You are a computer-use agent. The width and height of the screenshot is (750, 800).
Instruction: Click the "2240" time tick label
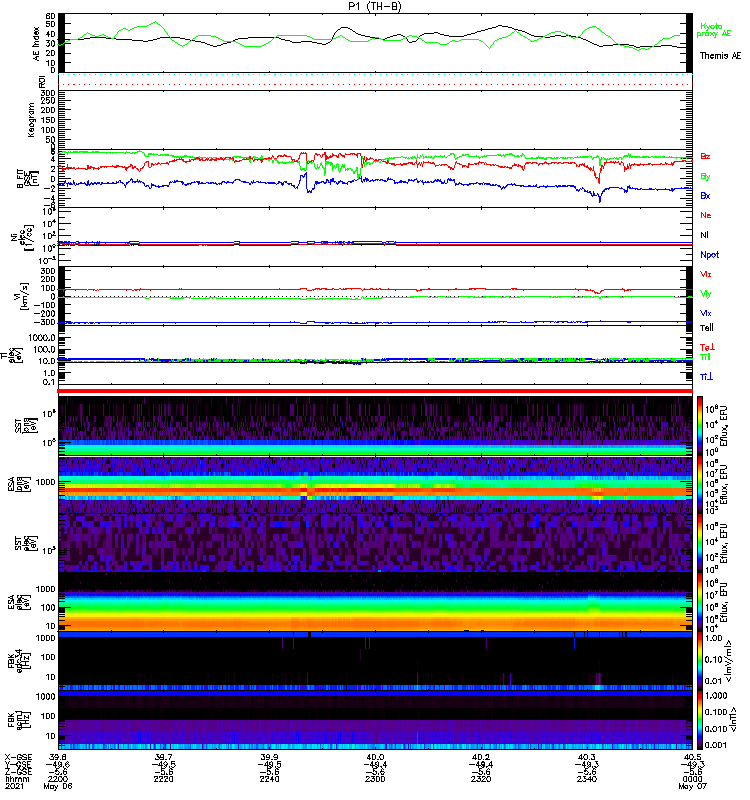(x=269, y=779)
